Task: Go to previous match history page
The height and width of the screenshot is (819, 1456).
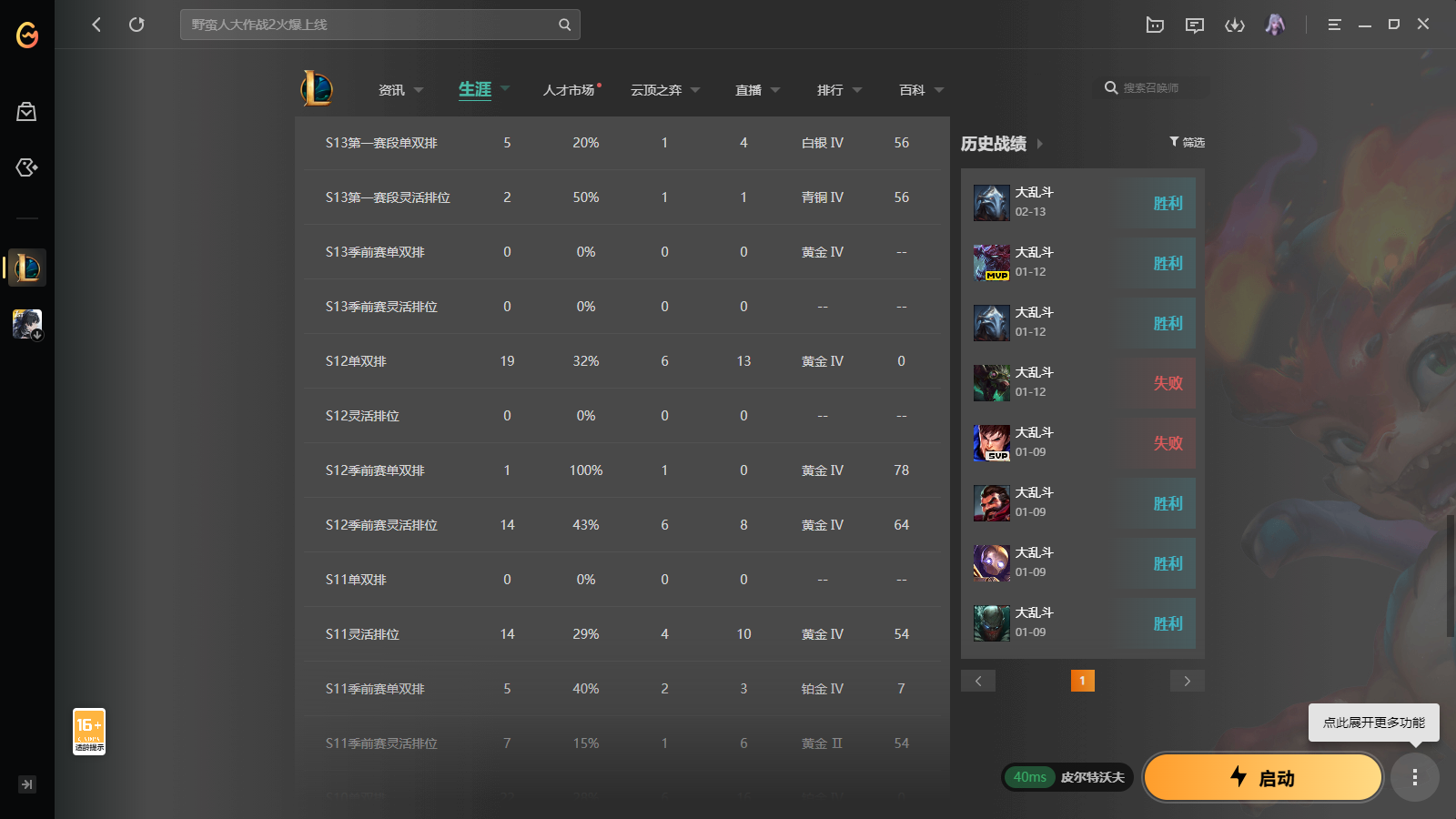Action: point(978,681)
